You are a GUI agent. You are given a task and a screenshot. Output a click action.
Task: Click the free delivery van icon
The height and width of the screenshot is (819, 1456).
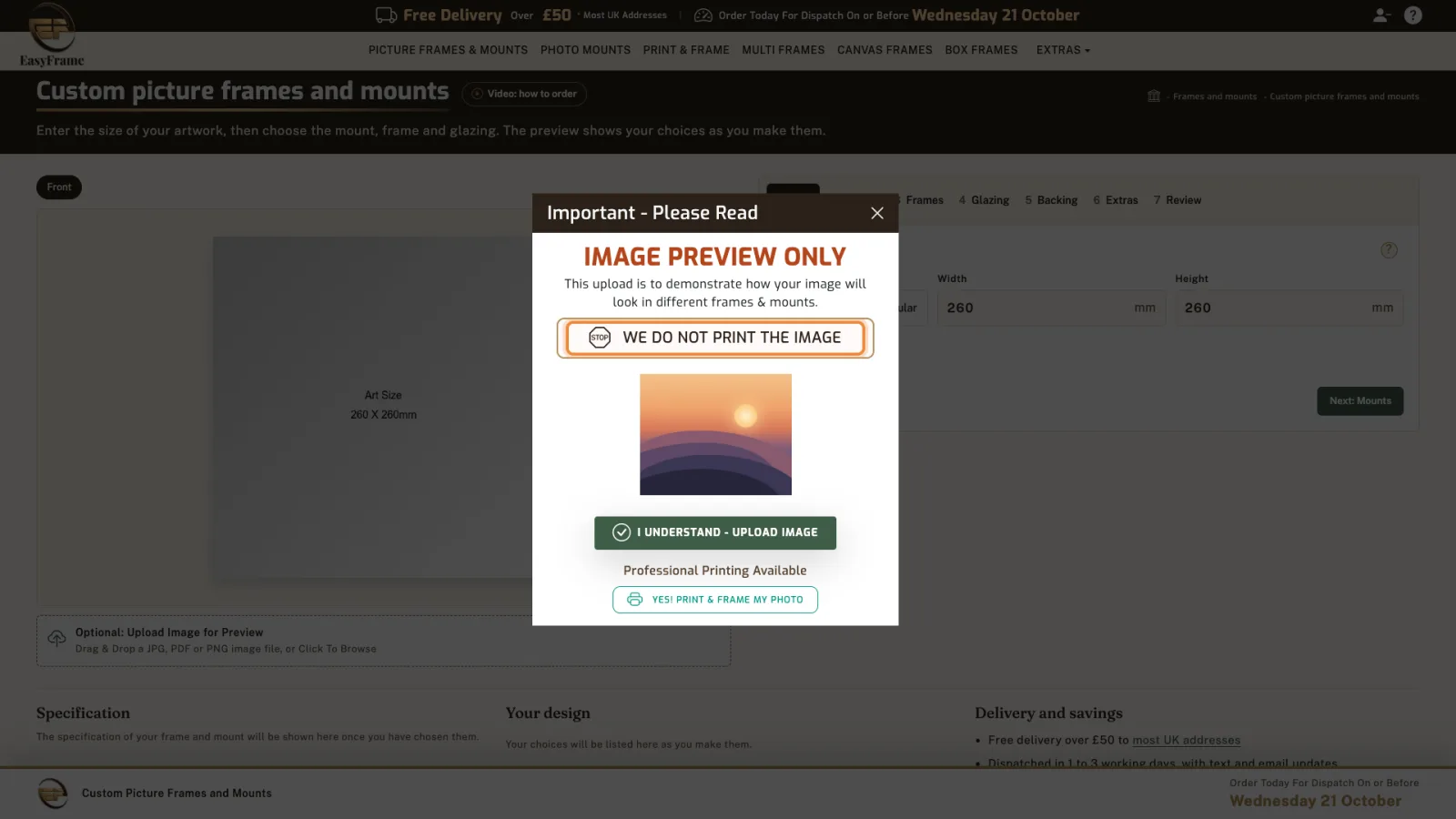[387, 15]
